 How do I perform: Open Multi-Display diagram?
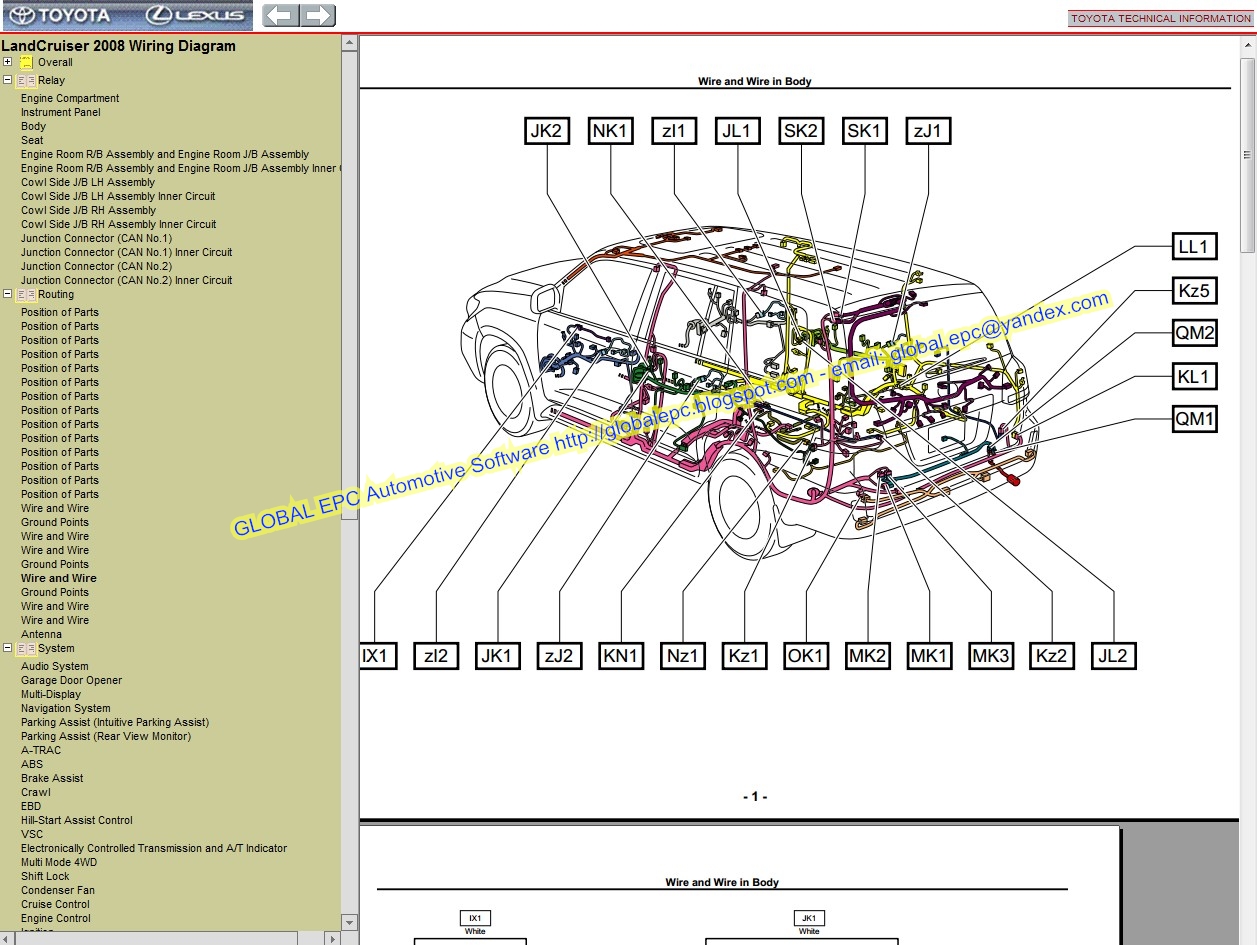[51, 694]
